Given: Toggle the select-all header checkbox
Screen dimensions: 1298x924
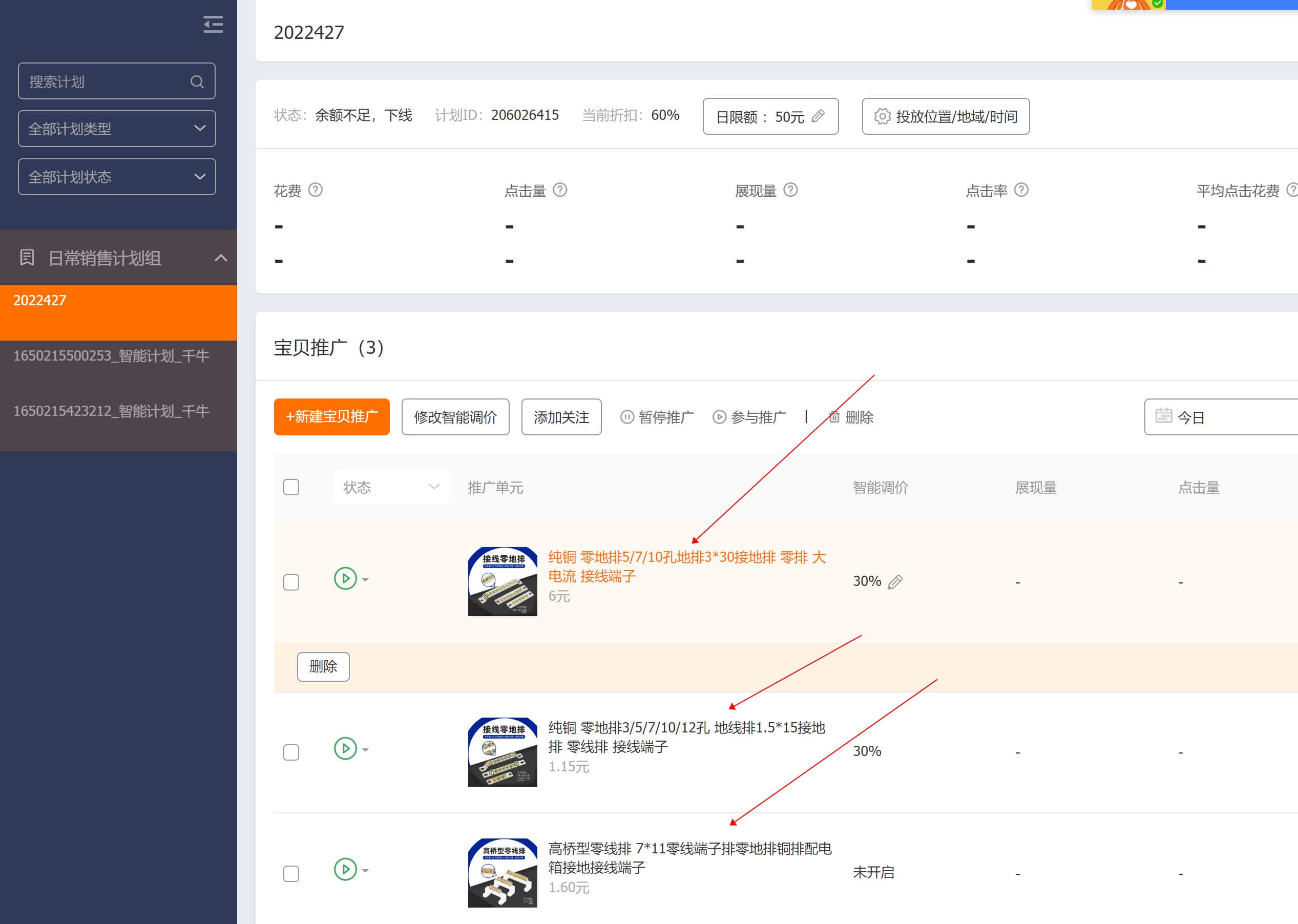Looking at the screenshot, I should 291,487.
